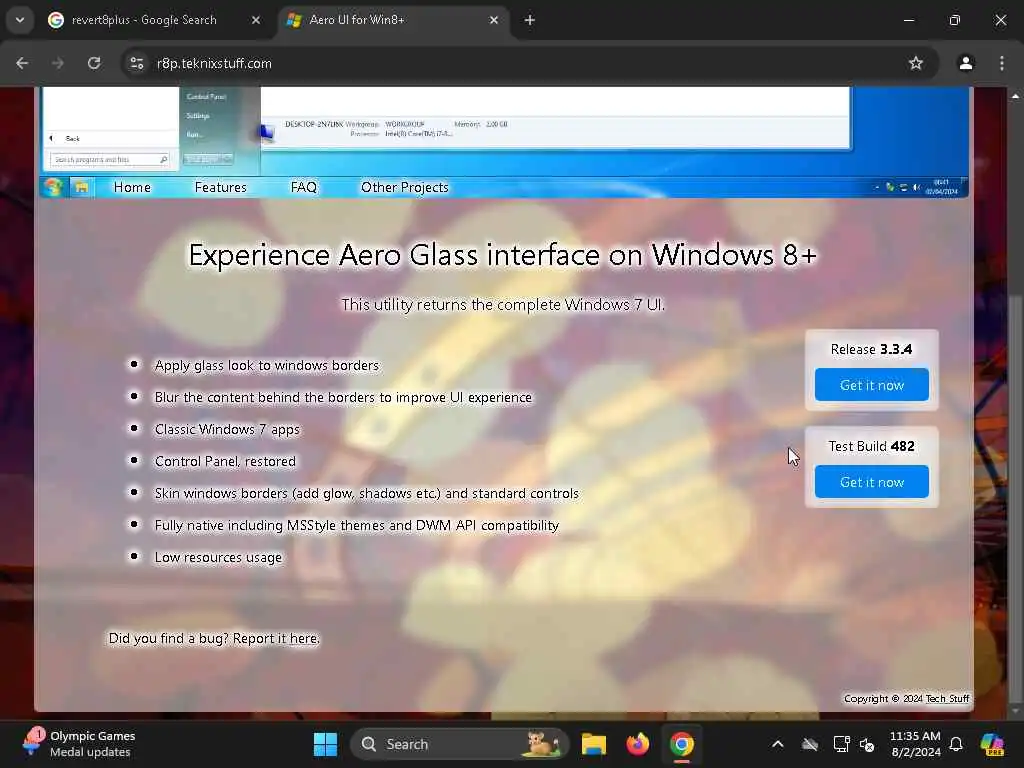
Task: Open clock showing 11:35 AM
Action: (x=916, y=744)
